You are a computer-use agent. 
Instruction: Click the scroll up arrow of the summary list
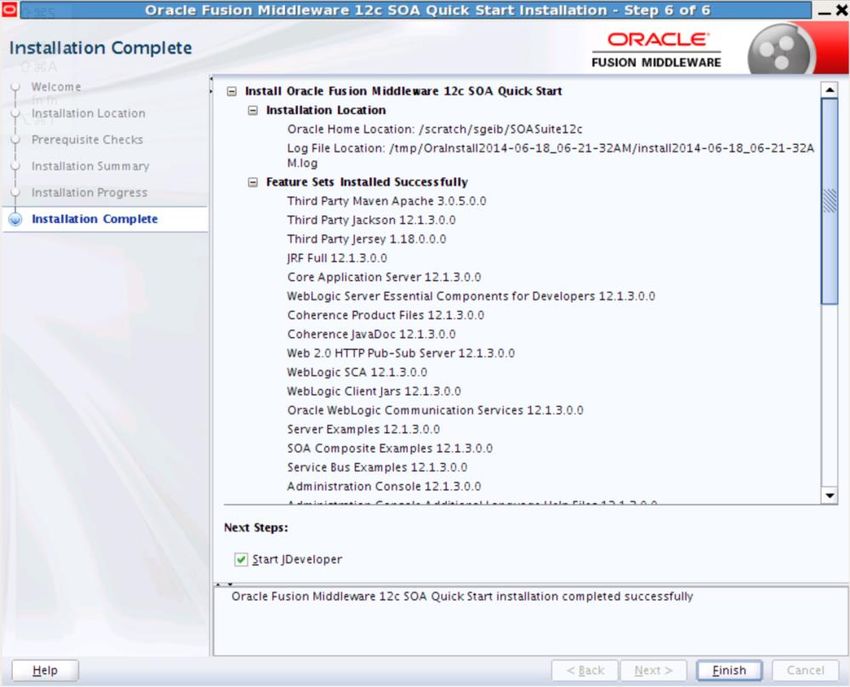pos(829,90)
